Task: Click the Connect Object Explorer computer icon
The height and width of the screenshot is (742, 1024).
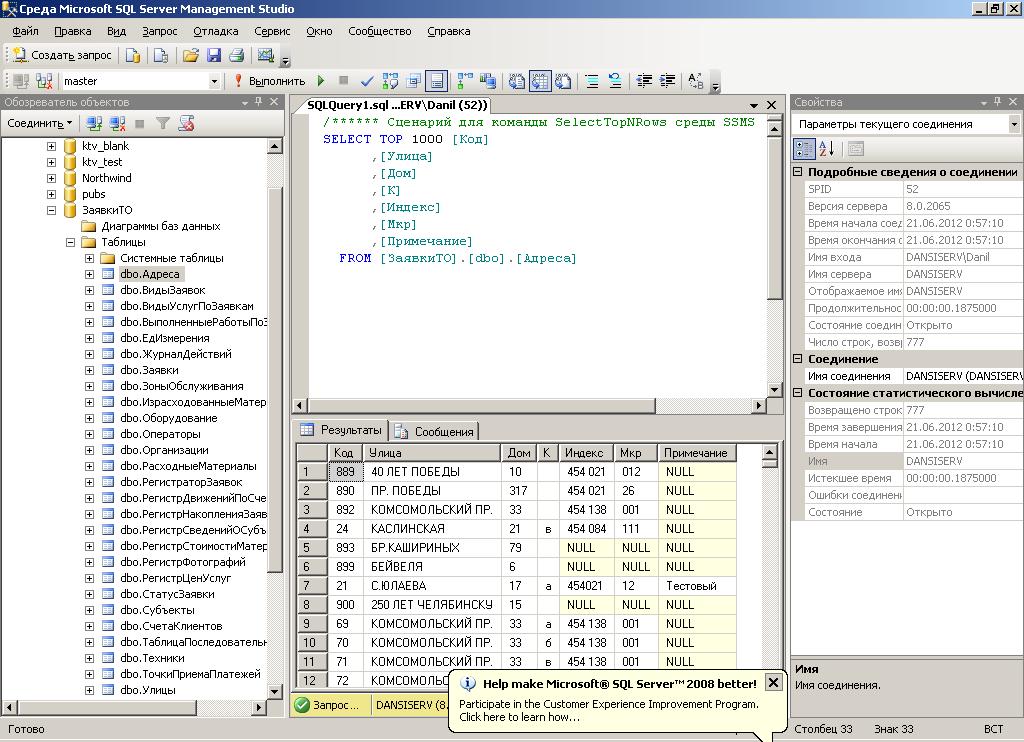Action: (94, 123)
